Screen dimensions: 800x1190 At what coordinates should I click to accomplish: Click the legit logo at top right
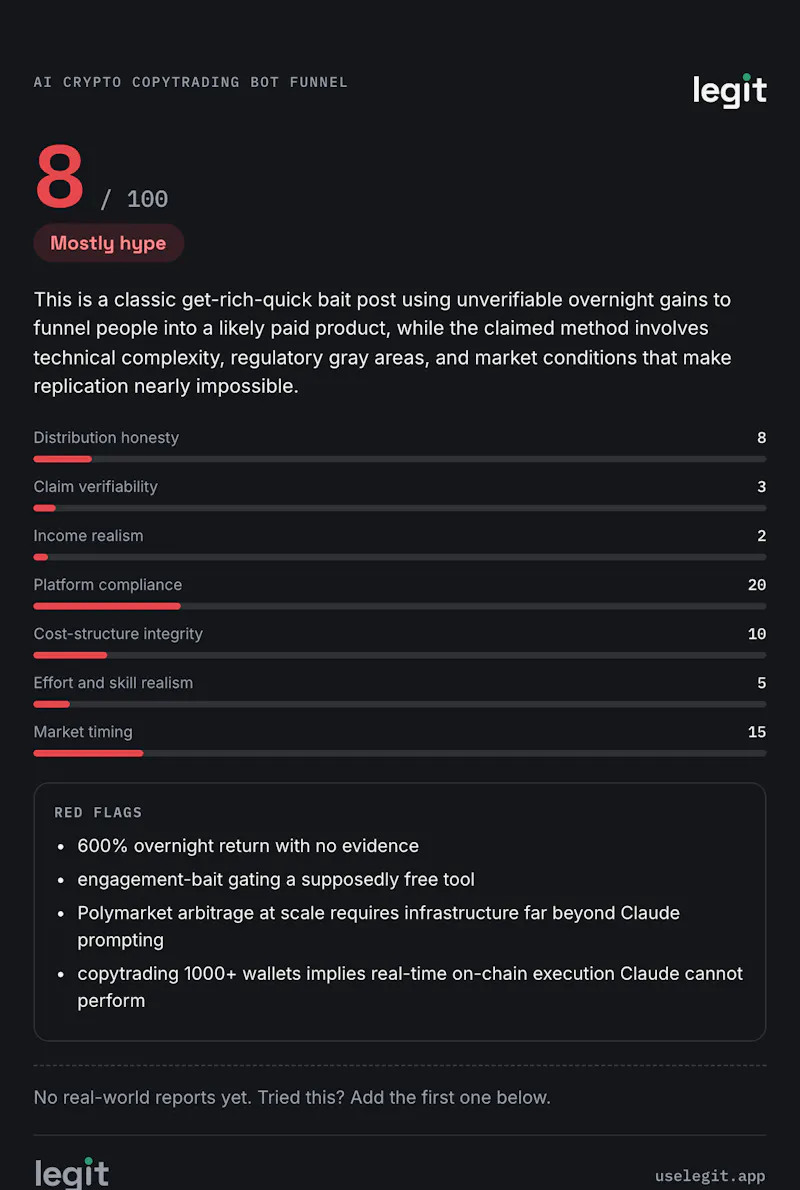coord(729,91)
